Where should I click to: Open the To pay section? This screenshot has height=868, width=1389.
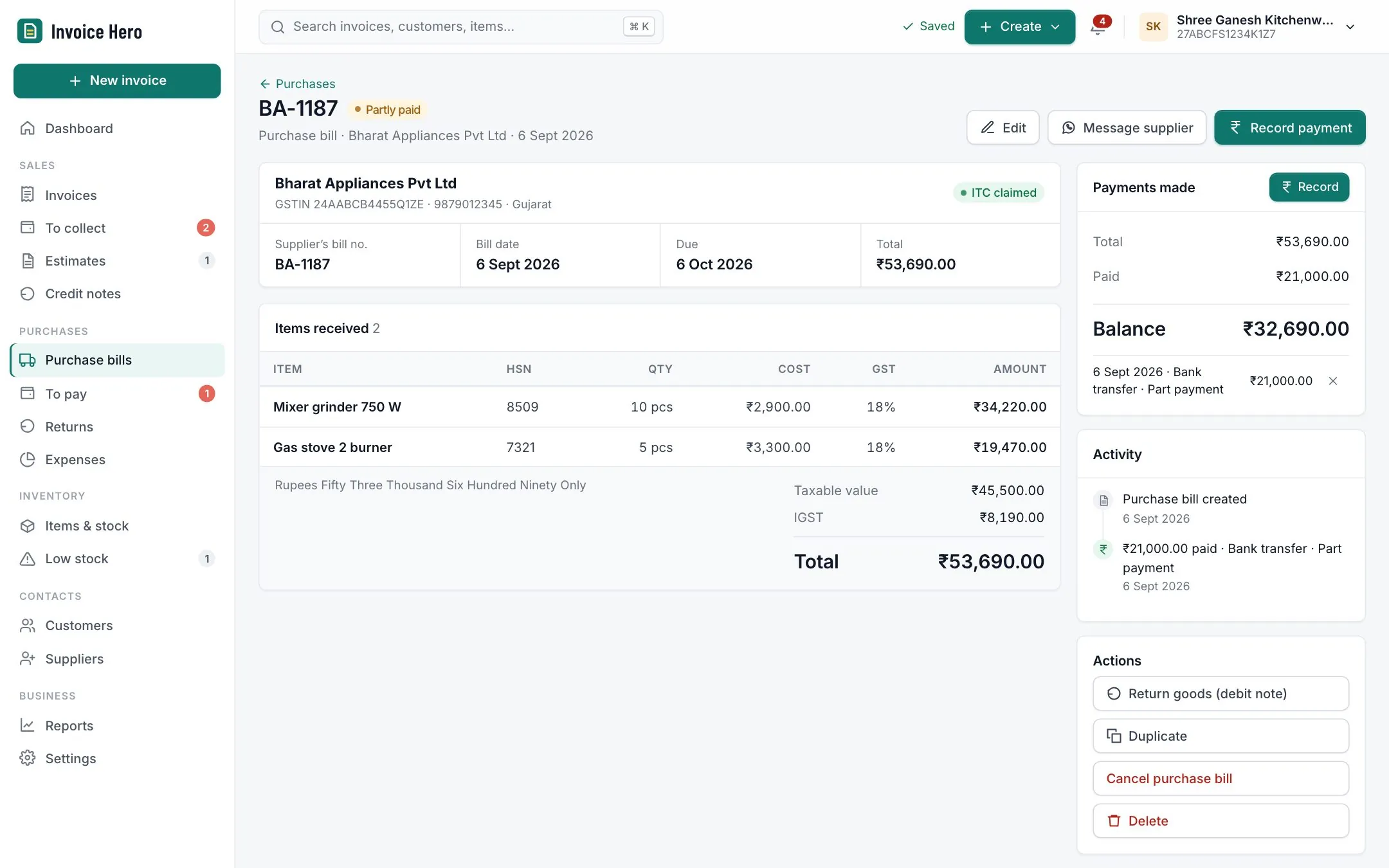point(117,393)
